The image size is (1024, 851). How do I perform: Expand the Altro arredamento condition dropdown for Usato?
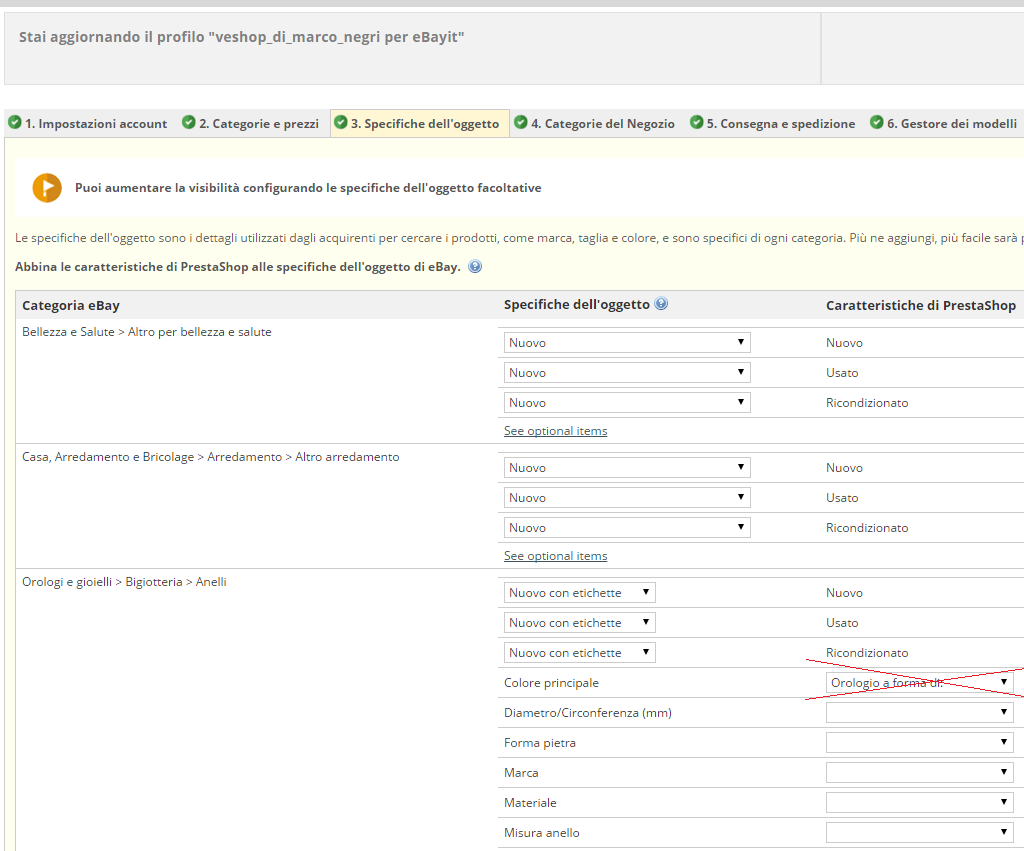627,498
